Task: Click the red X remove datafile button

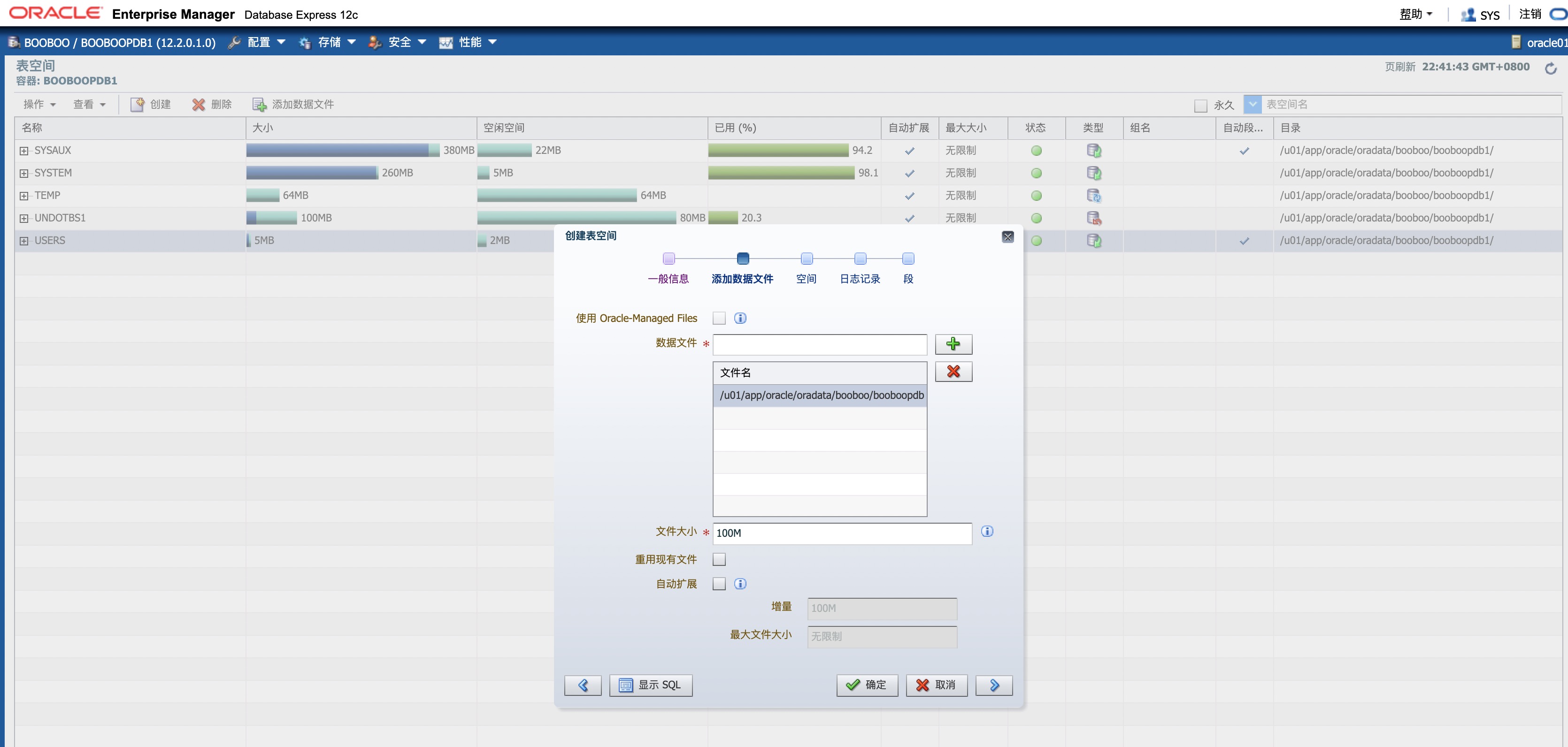Action: tap(953, 372)
